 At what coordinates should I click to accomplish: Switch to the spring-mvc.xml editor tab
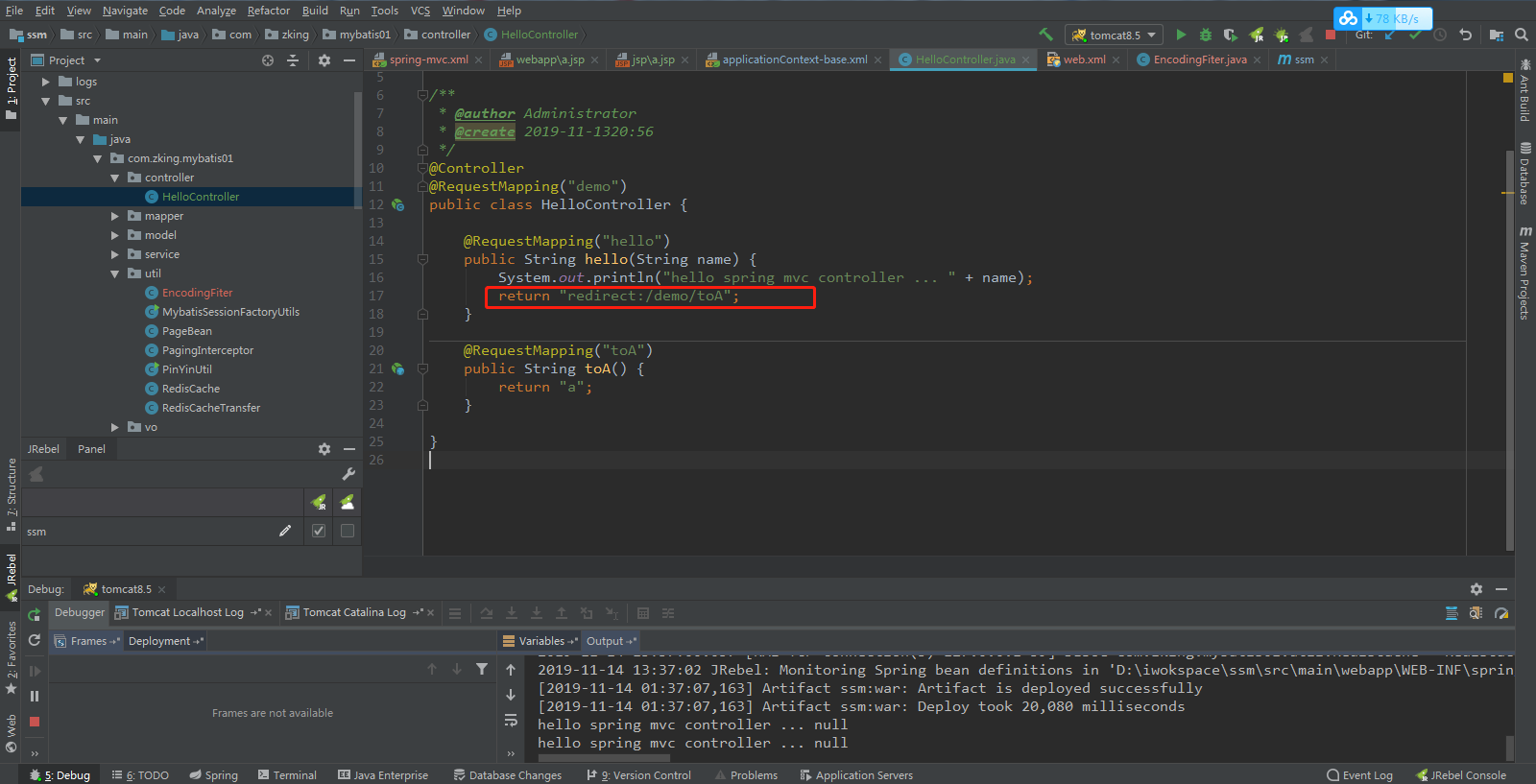click(x=428, y=59)
